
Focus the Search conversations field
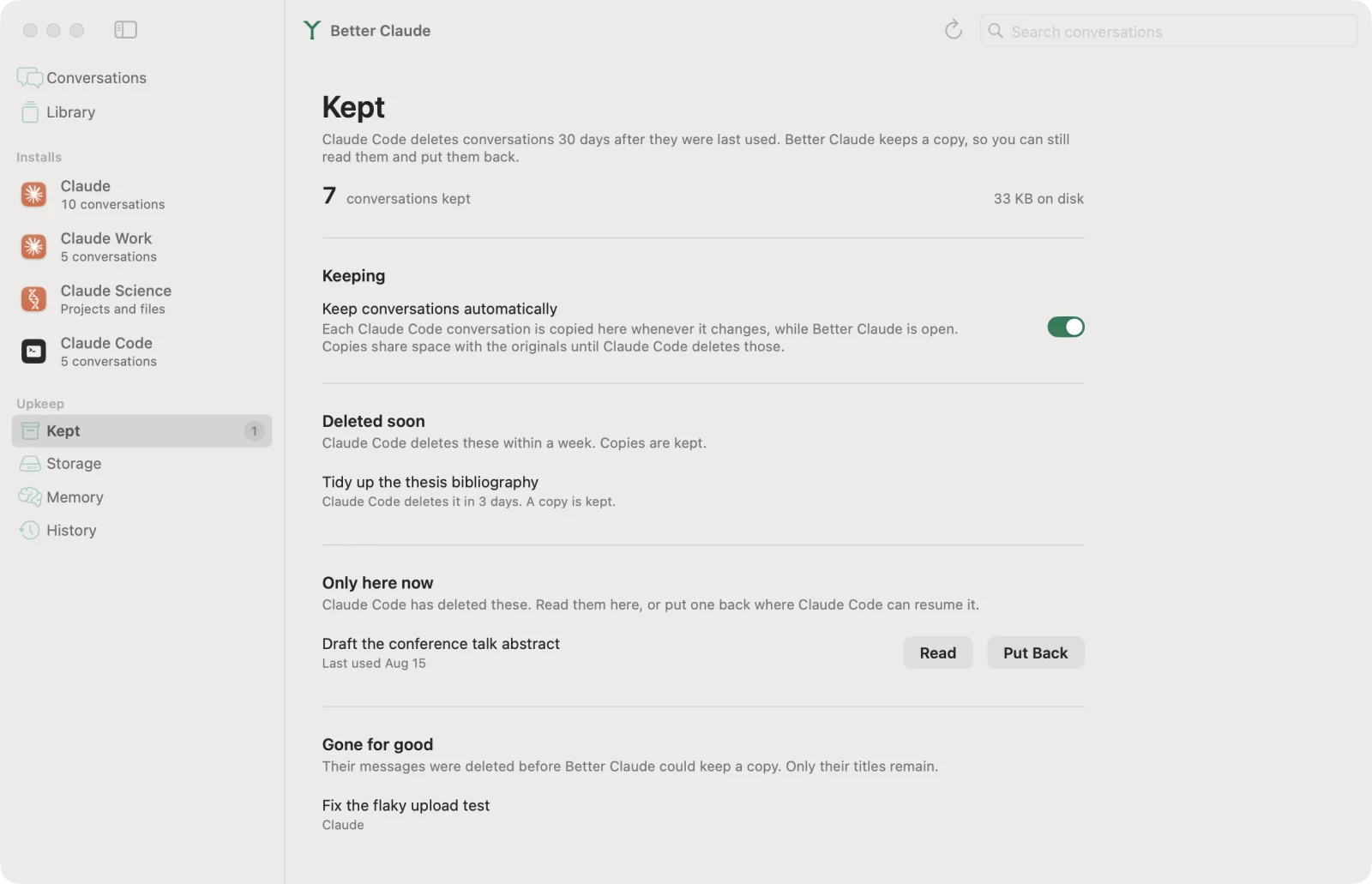(x=1169, y=32)
